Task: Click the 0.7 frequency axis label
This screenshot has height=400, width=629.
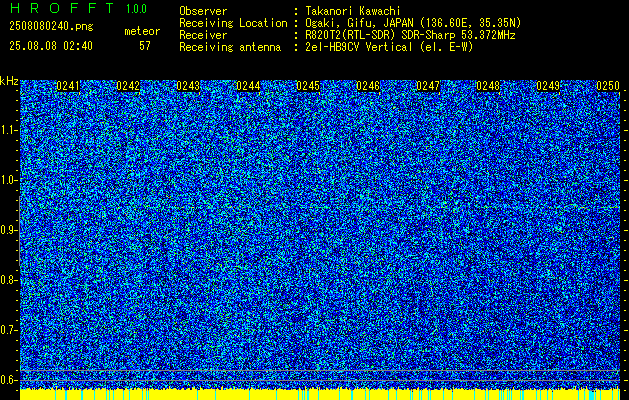Action: point(9,330)
